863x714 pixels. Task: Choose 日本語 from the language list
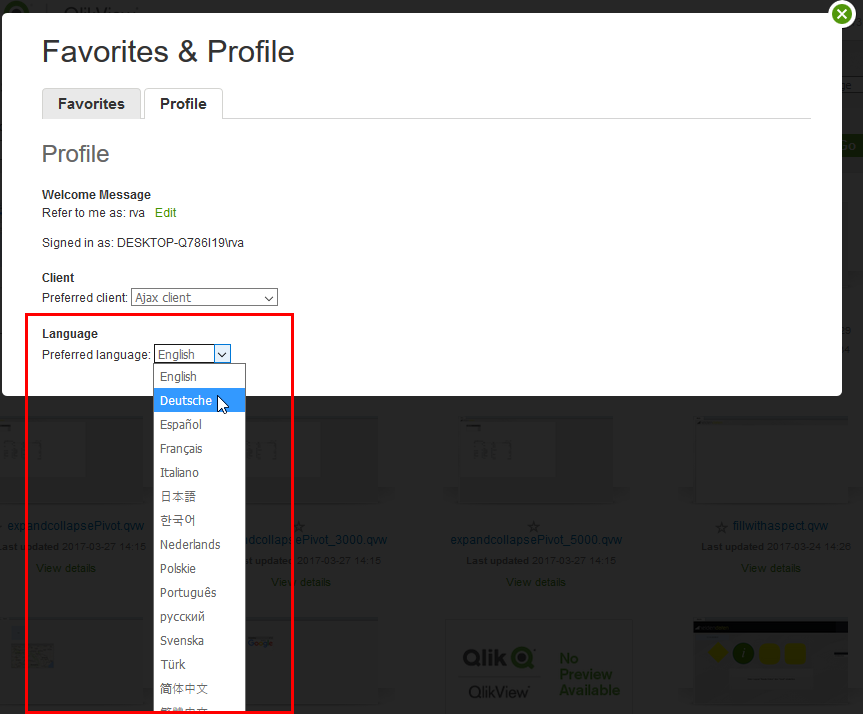point(199,497)
